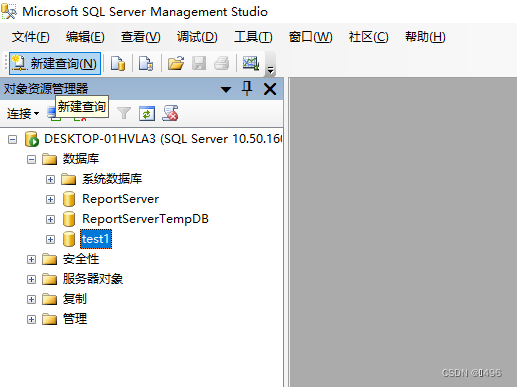Open Object Explorer window position dropdown arrow
Viewport: 517px width, 387px height.
click(226, 89)
